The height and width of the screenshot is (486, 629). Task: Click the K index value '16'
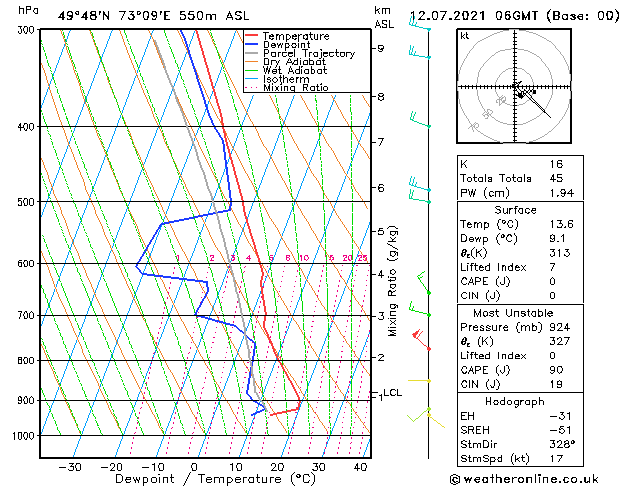tap(556, 164)
